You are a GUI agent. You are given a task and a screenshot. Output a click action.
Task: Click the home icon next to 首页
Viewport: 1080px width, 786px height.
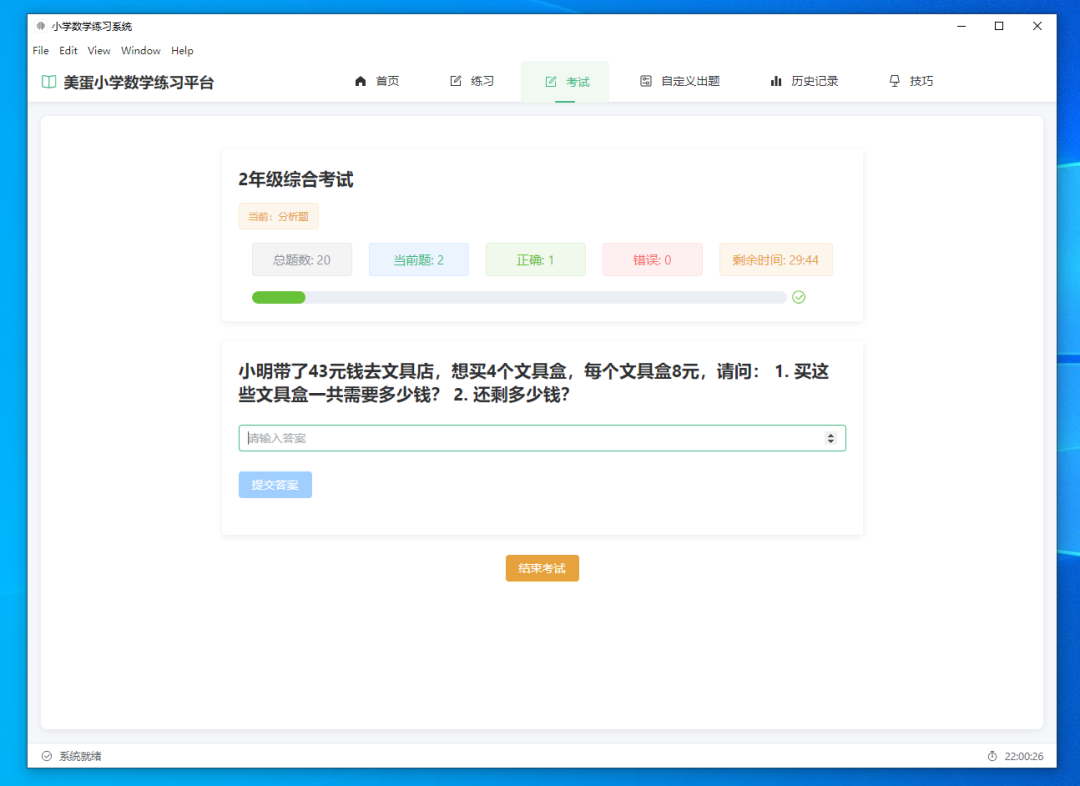tap(360, 81)
